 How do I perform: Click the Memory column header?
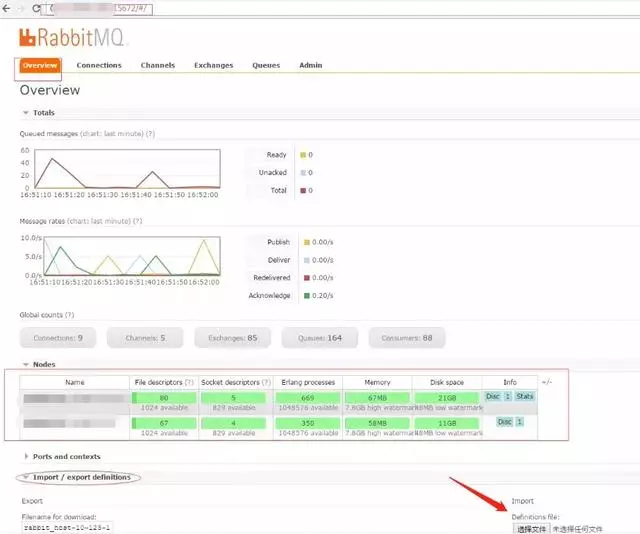[377, 383]
